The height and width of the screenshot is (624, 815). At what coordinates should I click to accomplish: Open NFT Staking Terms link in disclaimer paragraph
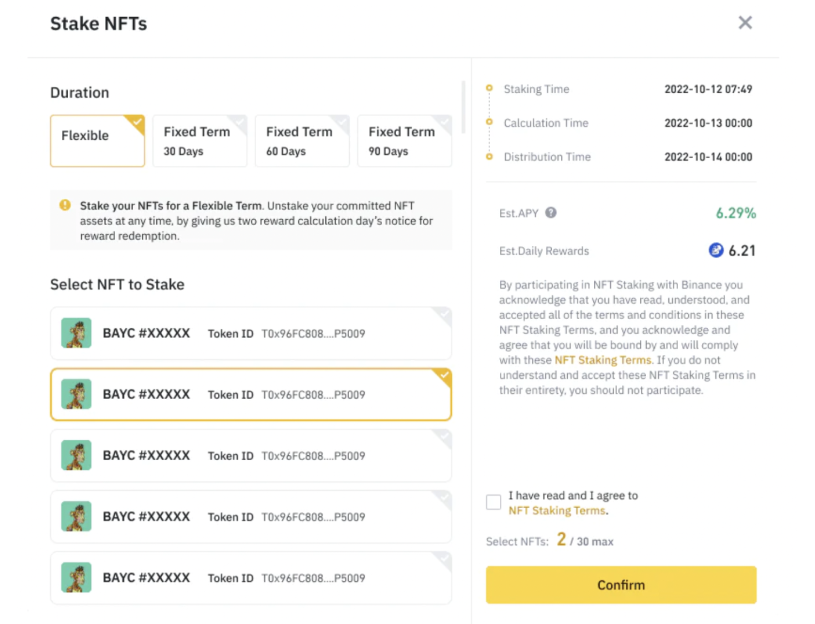[x=602, y=360]
